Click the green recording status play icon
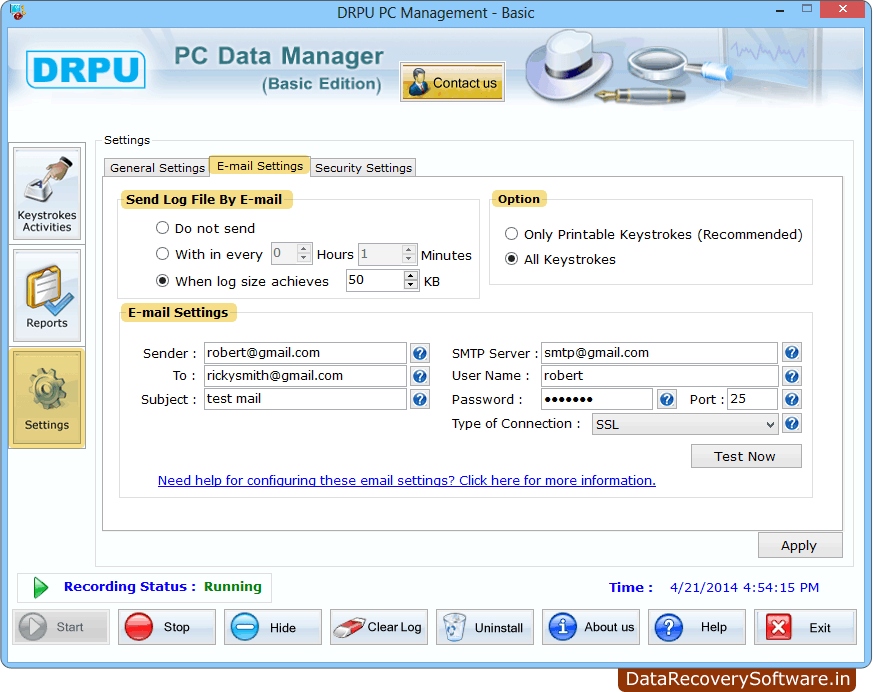 click(x=41, y=587)
